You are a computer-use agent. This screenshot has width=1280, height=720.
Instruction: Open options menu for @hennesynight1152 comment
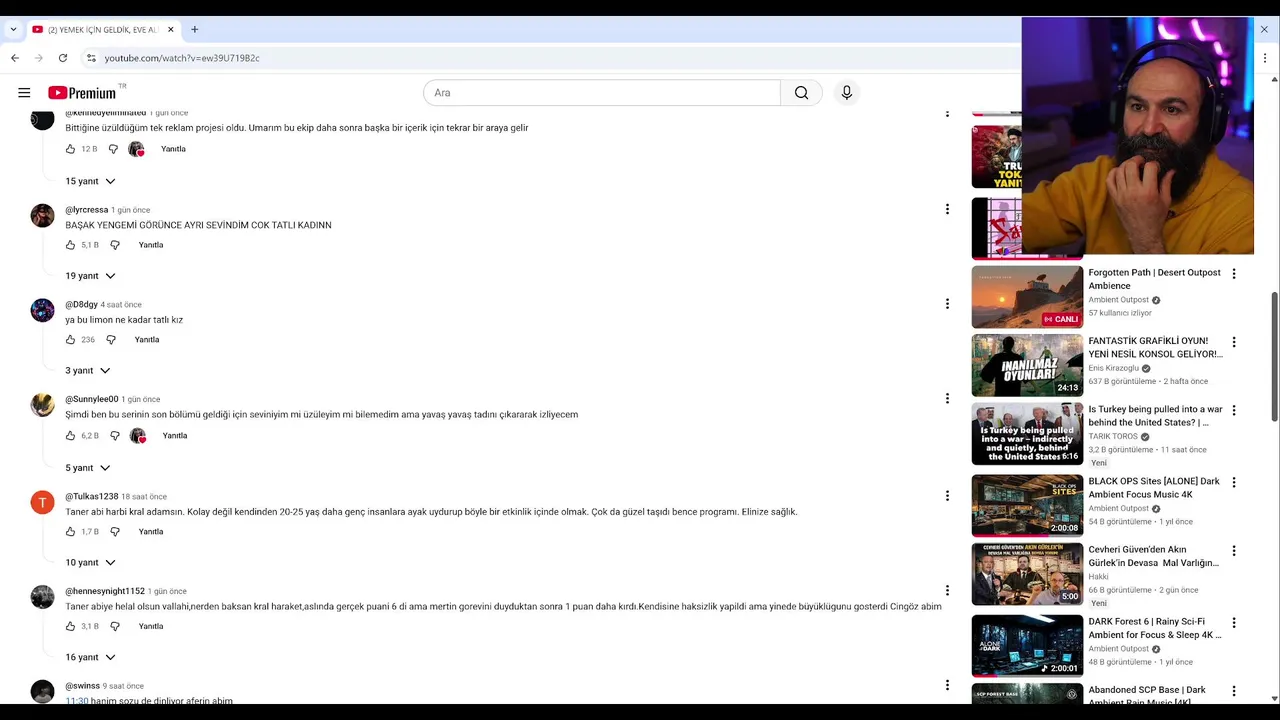(x=947, y=590)
